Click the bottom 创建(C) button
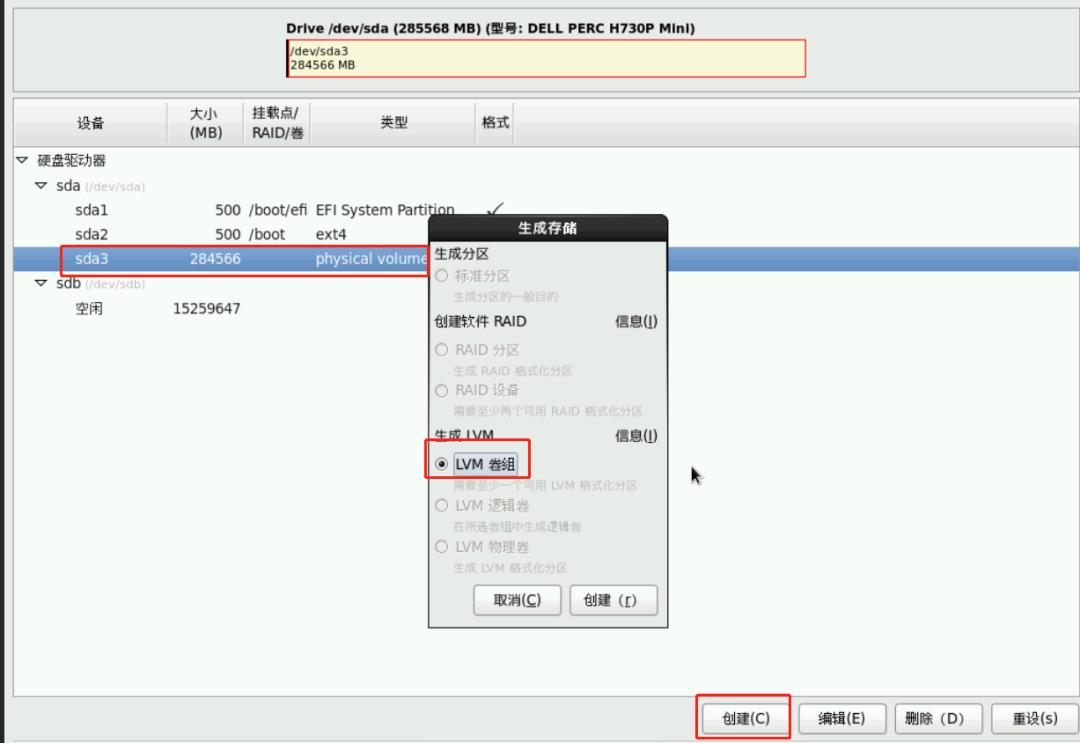 [745, 718]
